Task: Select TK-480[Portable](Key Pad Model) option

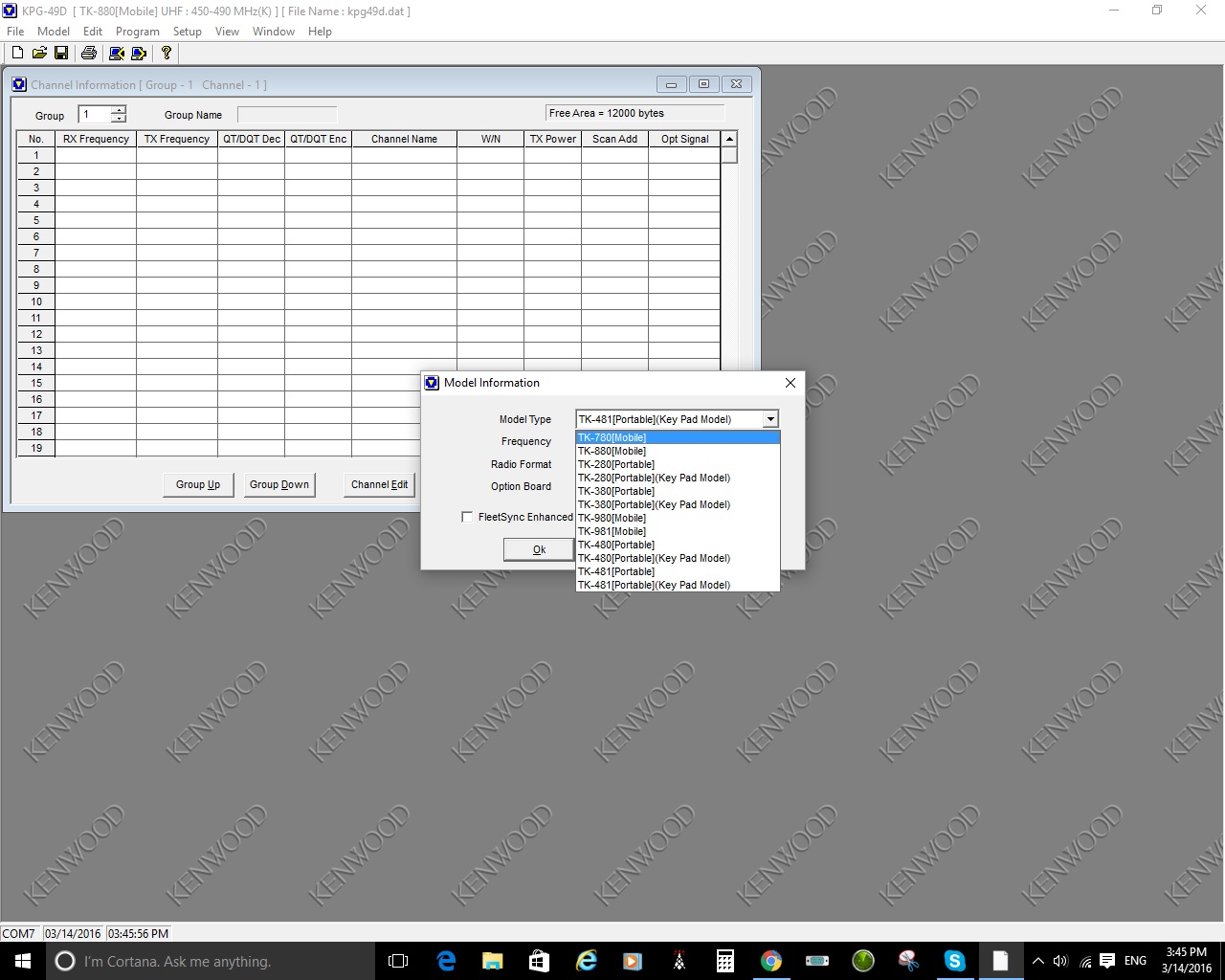Action: point(678,558)
